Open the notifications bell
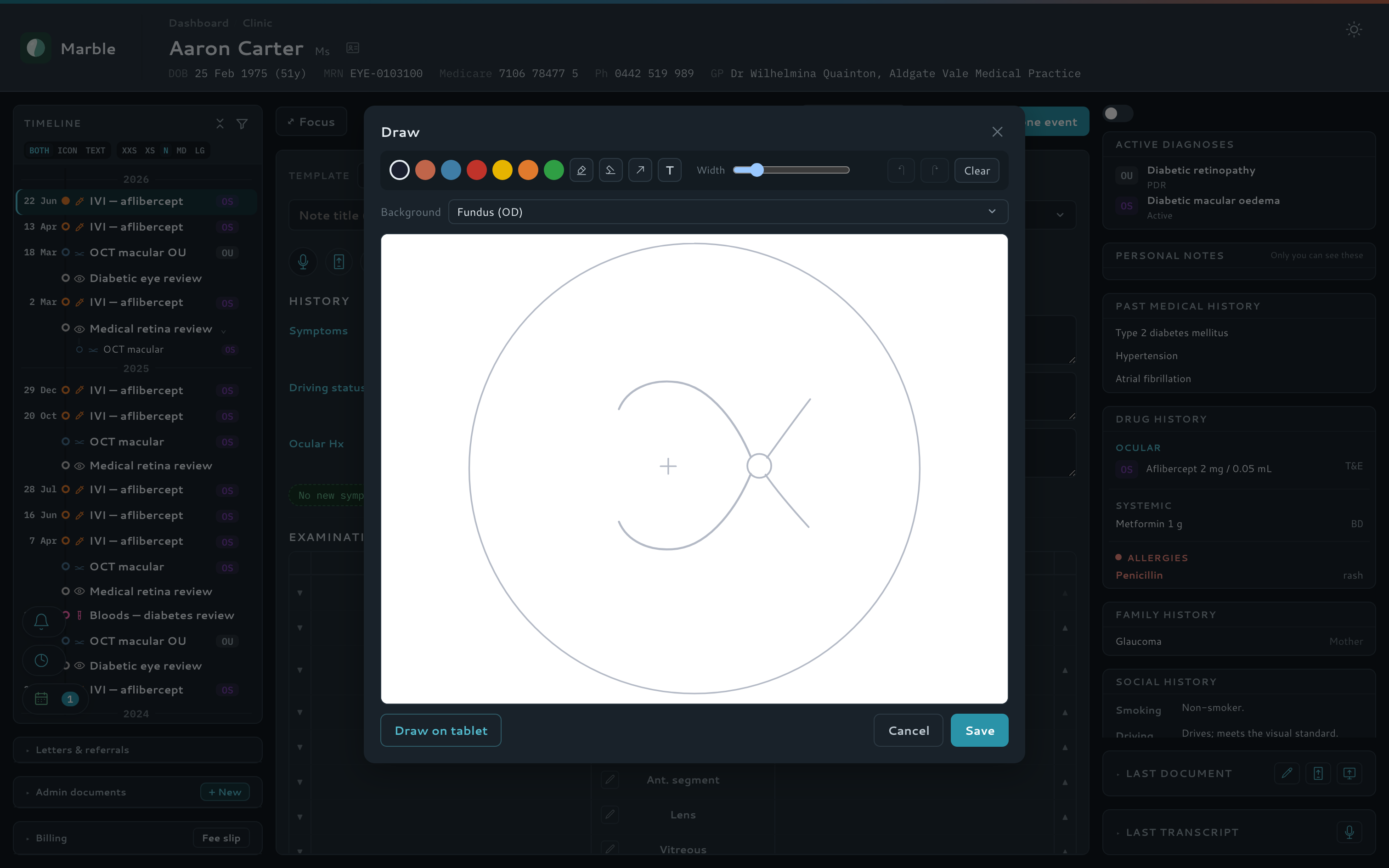Image resolution: width=1389 pixels, height=868 pixels. coord(41,621)
